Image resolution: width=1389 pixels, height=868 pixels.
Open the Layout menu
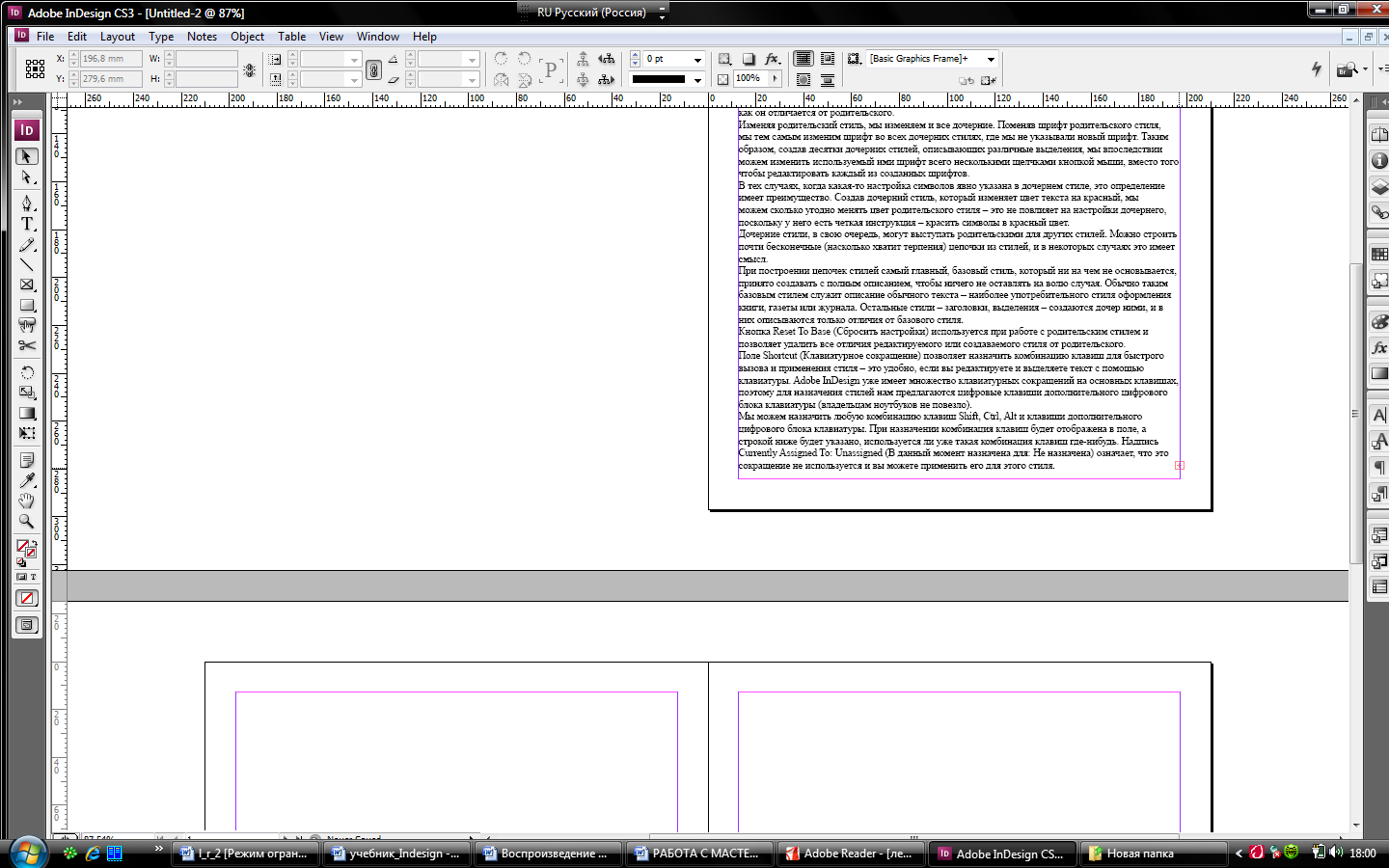pos(118,37)
